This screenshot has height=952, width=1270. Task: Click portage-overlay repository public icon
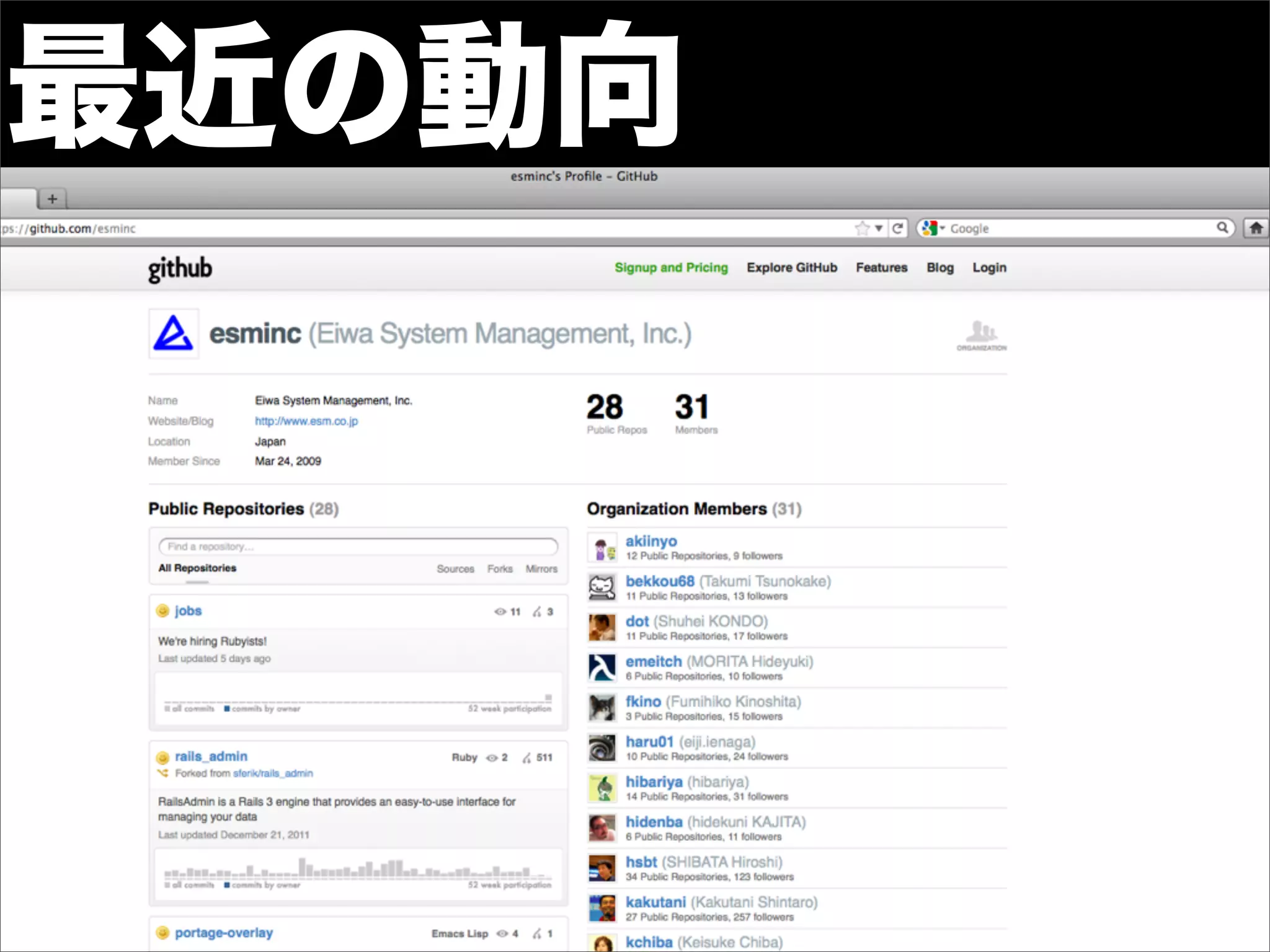[x=162, y=933]
